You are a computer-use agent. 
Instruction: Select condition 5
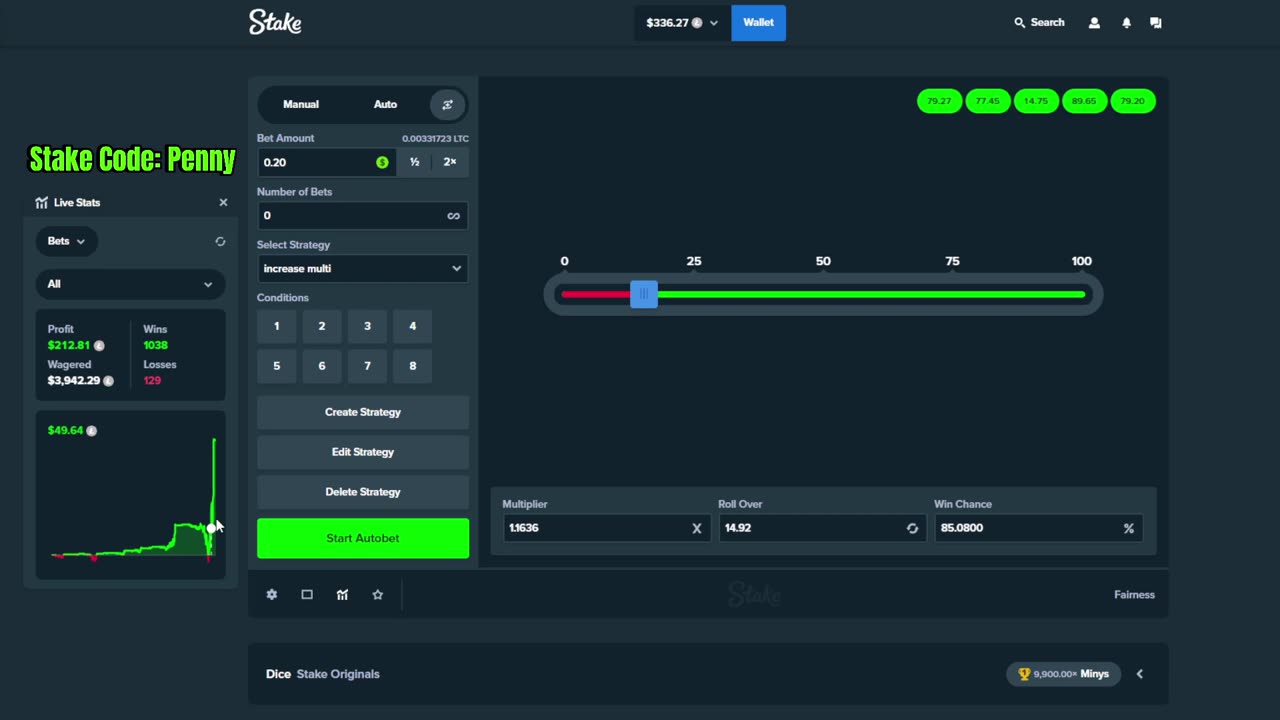(277, 366)
